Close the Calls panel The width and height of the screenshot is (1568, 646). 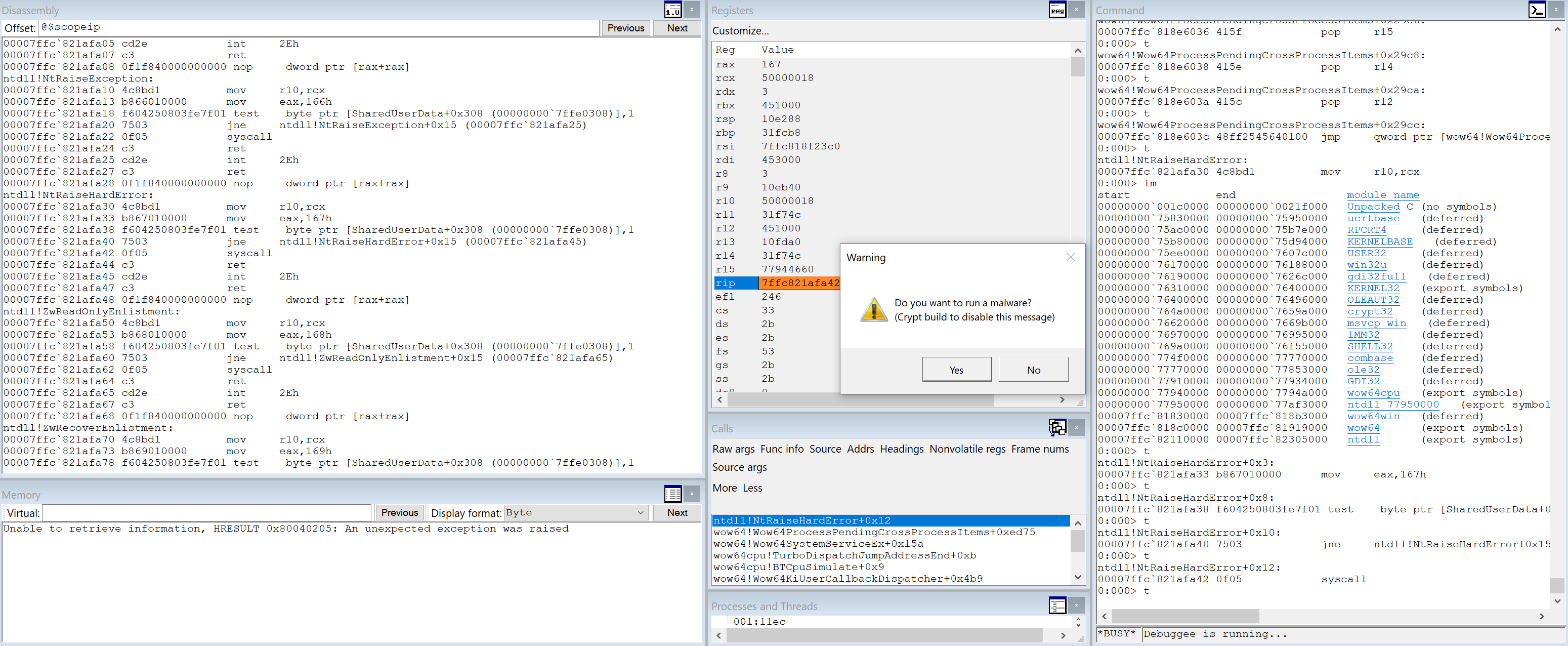1076,427
